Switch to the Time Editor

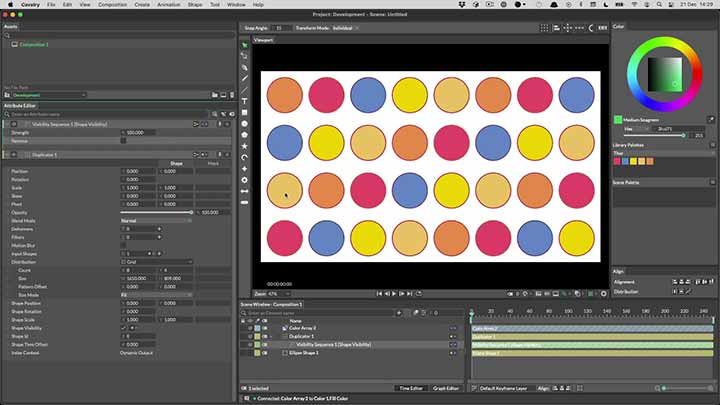pos(411,388)
